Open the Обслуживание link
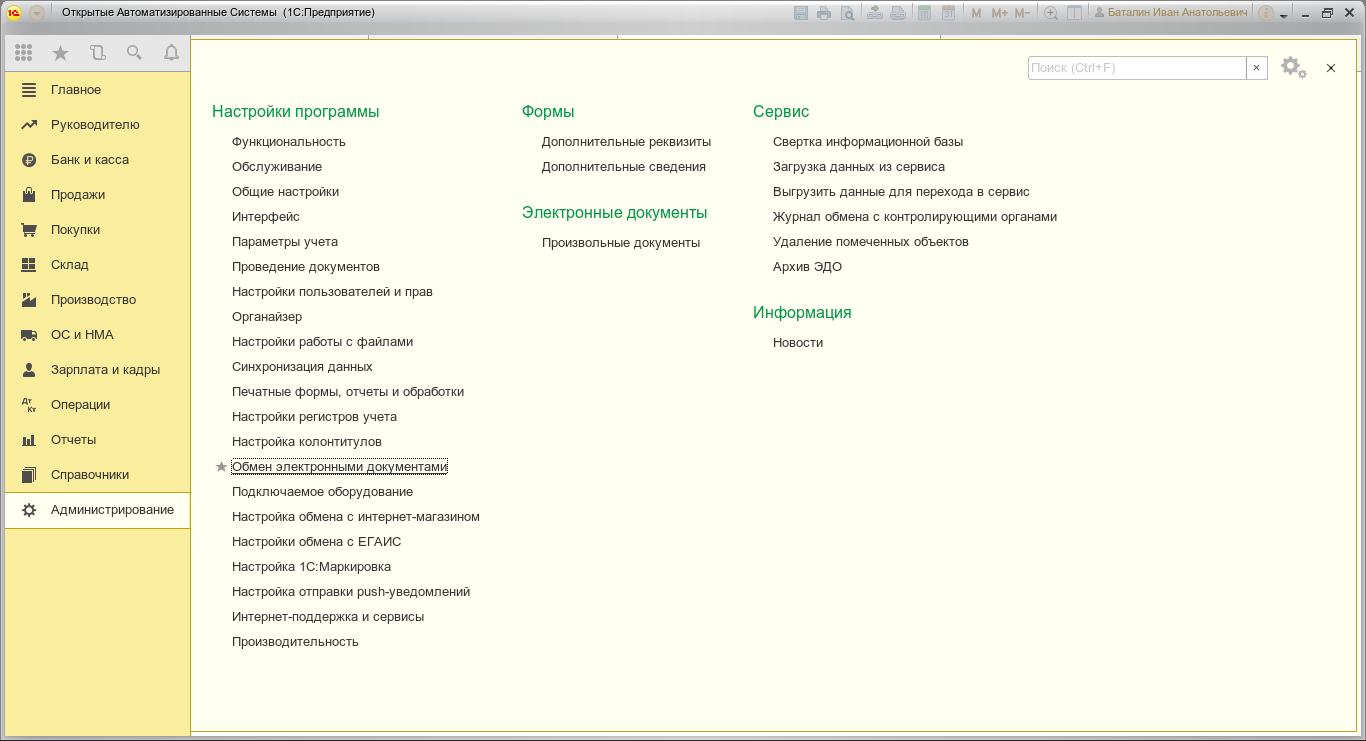 click(x=277, y=167)
